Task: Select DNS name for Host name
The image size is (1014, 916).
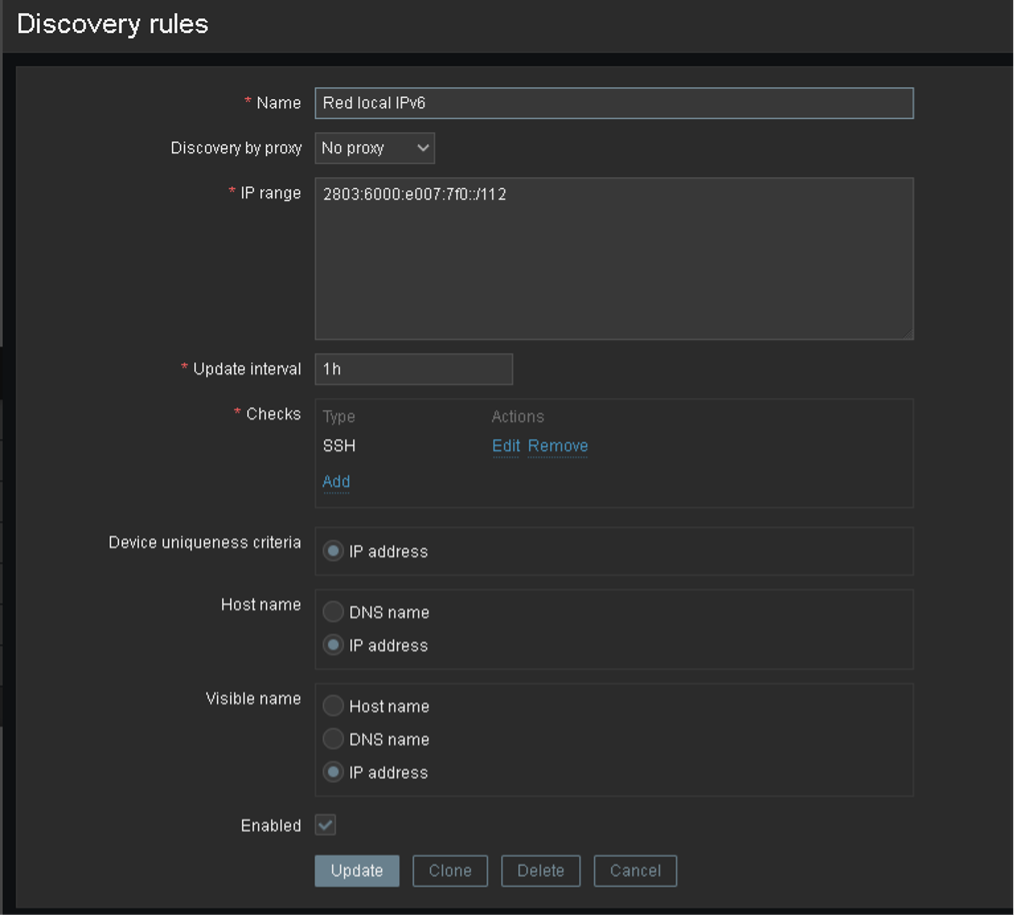Action: click(x=334, y=613)
